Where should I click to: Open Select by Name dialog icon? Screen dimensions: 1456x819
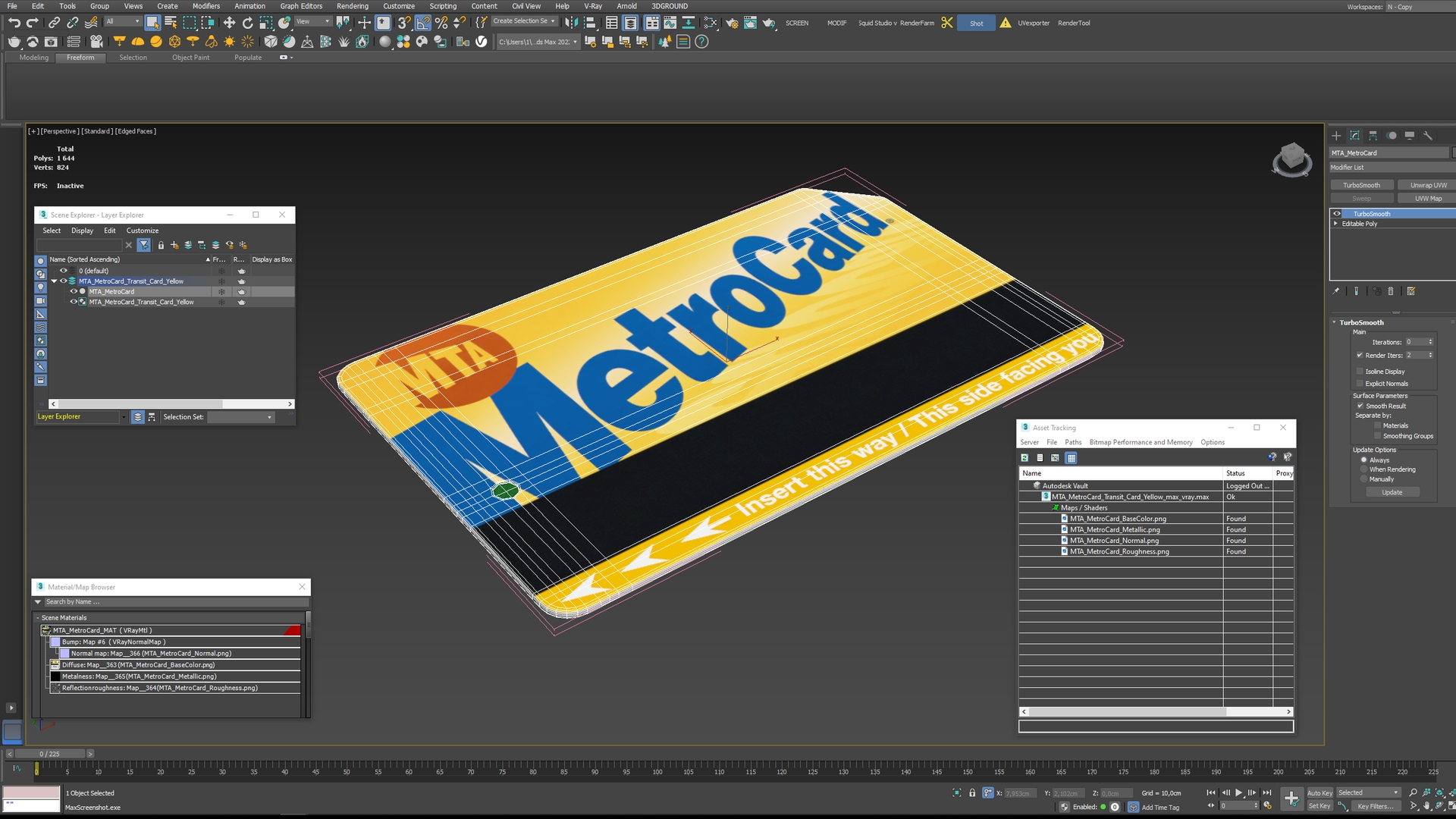click(171, 23)
